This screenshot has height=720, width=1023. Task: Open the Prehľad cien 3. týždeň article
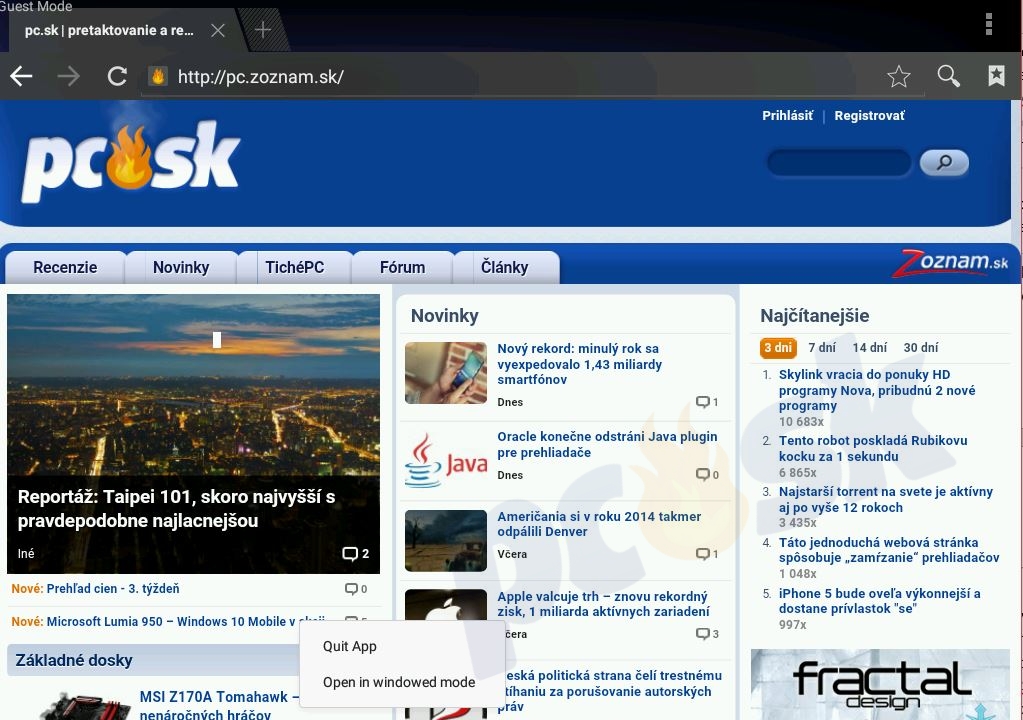click(113, 589)
